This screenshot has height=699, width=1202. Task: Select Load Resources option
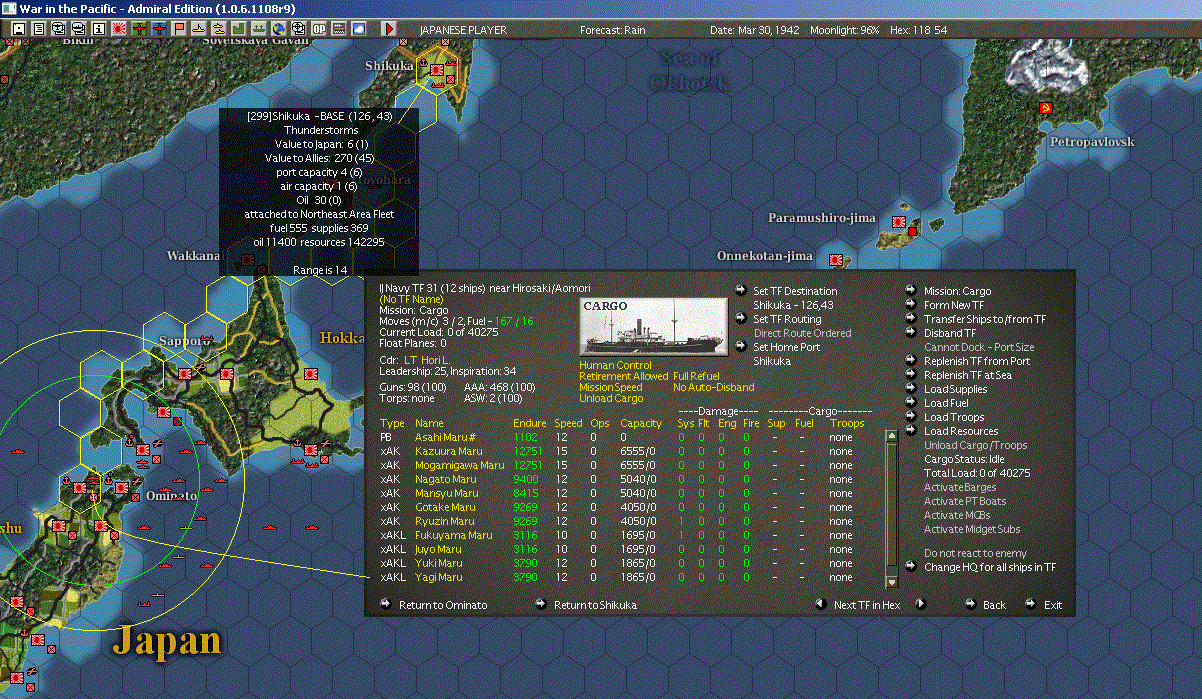click(961, 431)
